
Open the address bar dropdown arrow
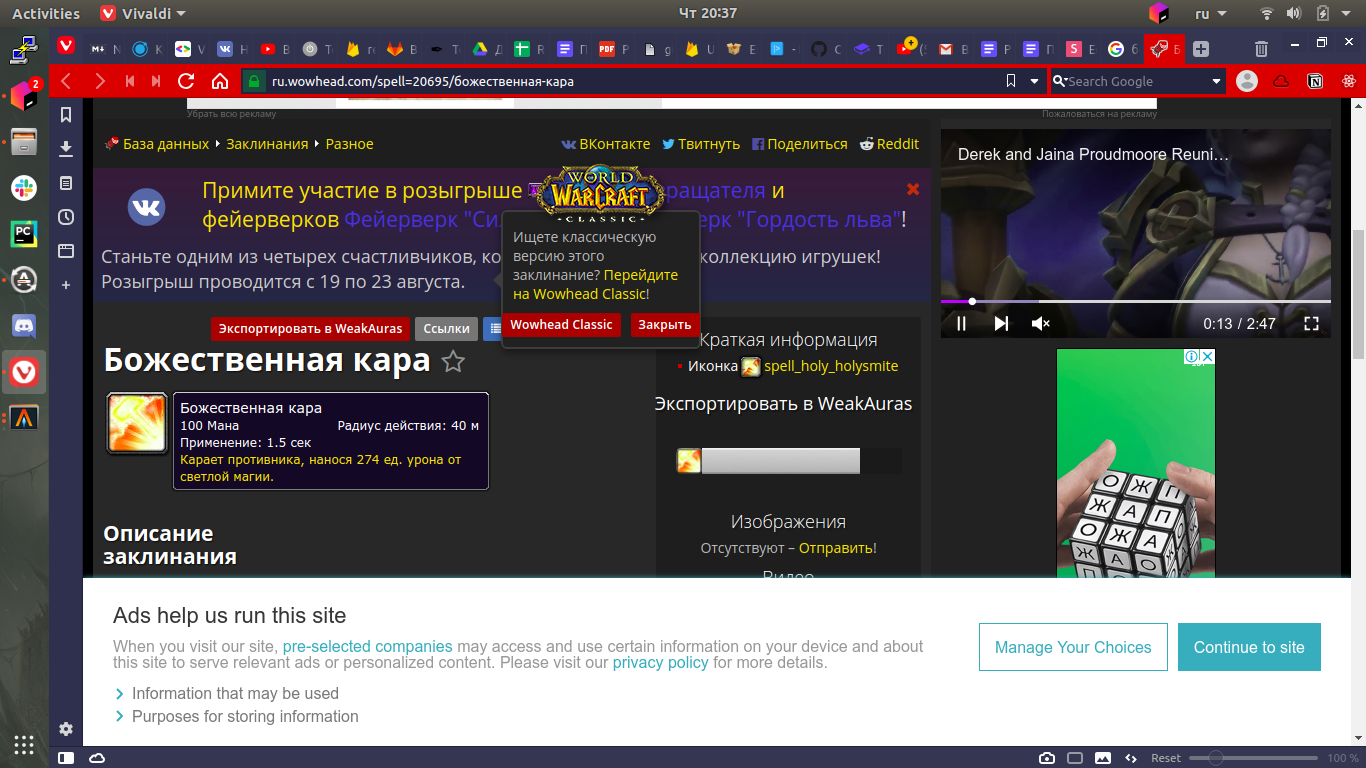point(1034,81)
